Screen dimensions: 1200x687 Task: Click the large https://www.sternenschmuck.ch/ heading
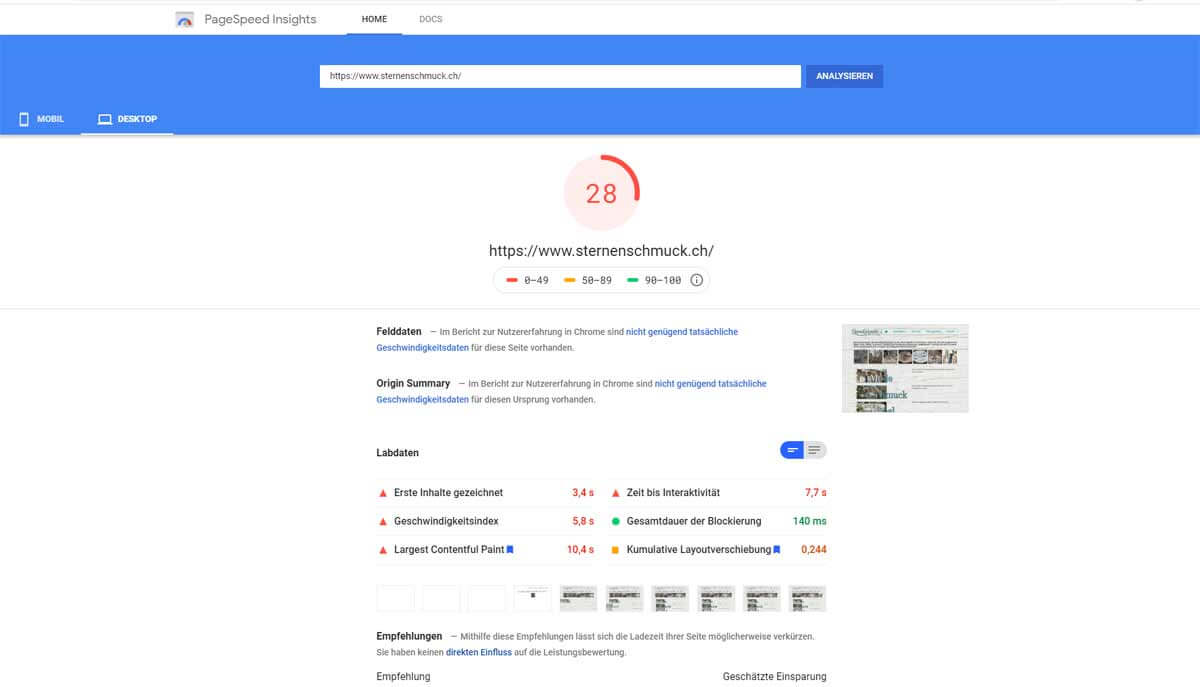[601, 251]
